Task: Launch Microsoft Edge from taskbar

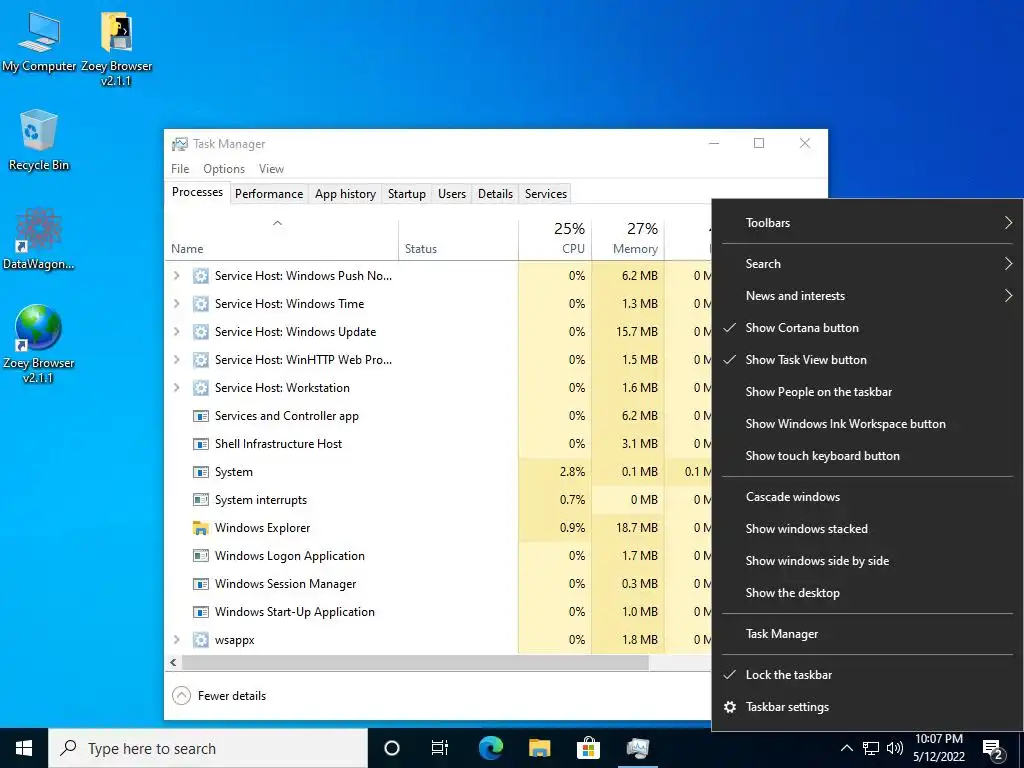Action: coord(490,748)
